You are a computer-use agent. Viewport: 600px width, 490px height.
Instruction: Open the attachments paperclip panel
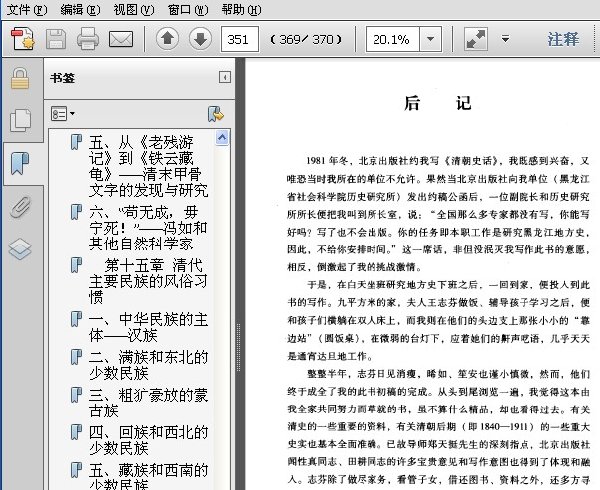tap(20, 207)
